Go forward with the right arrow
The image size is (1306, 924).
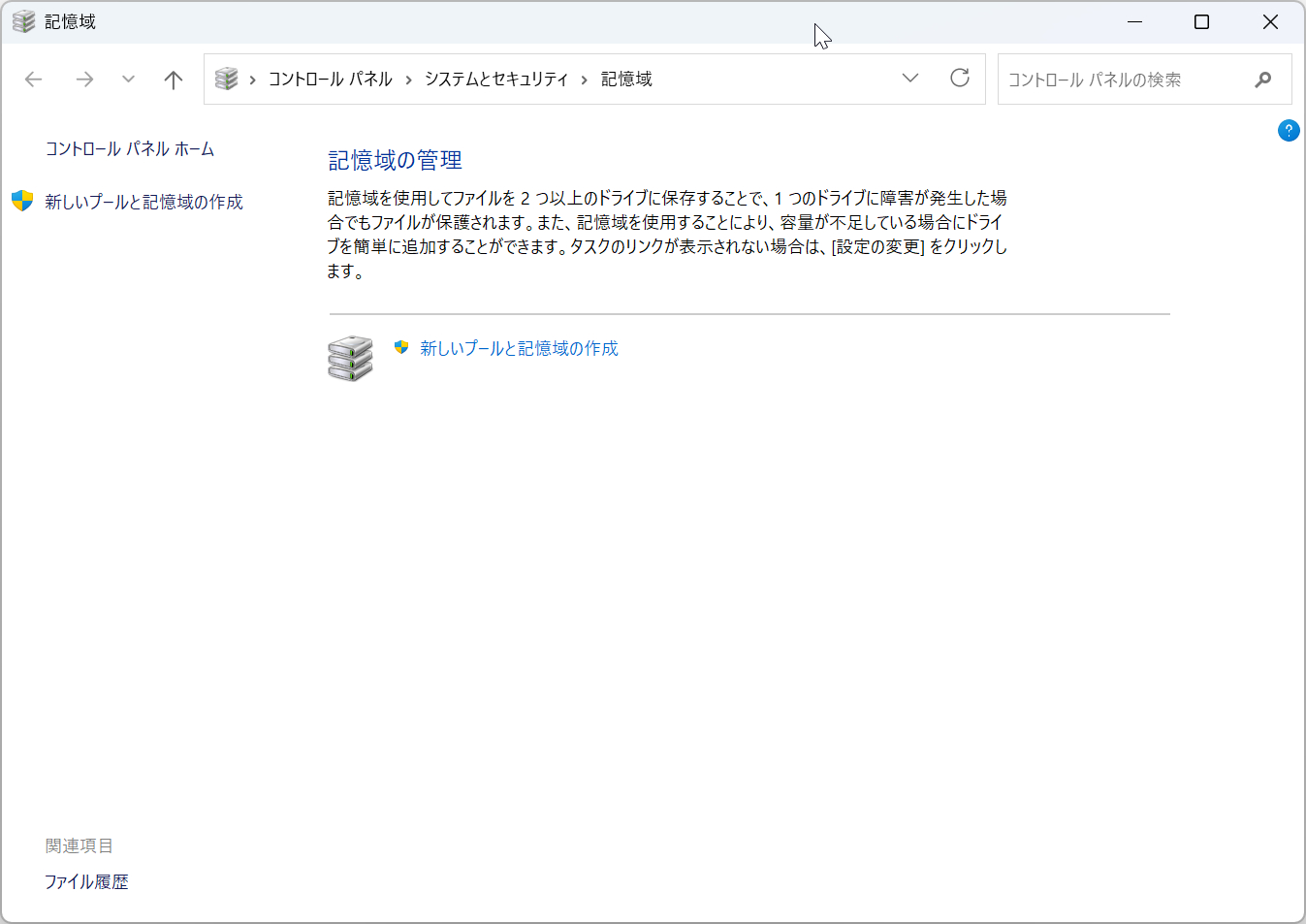point(84,80)
